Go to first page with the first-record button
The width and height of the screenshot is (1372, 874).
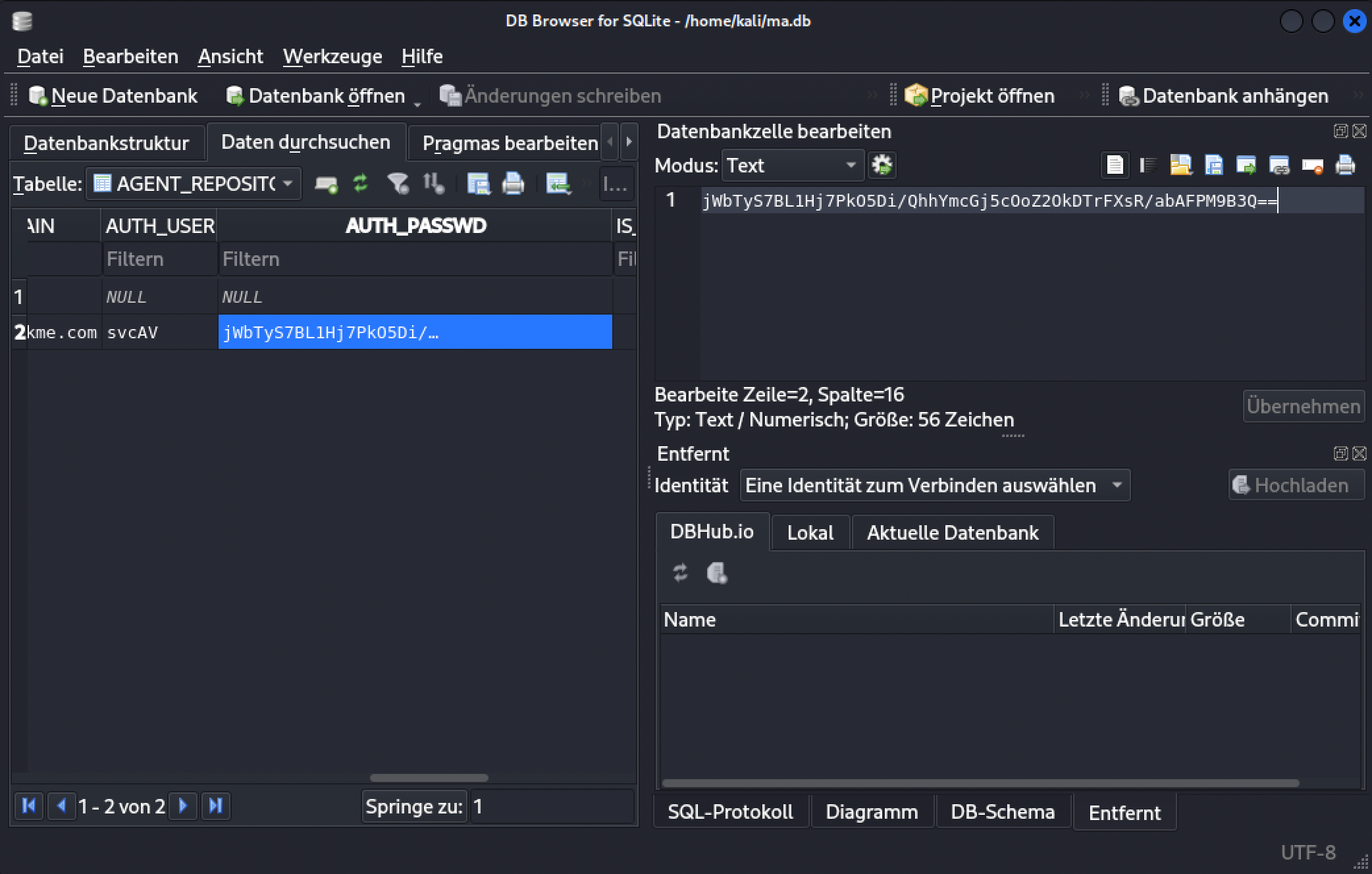click(29, 806)
